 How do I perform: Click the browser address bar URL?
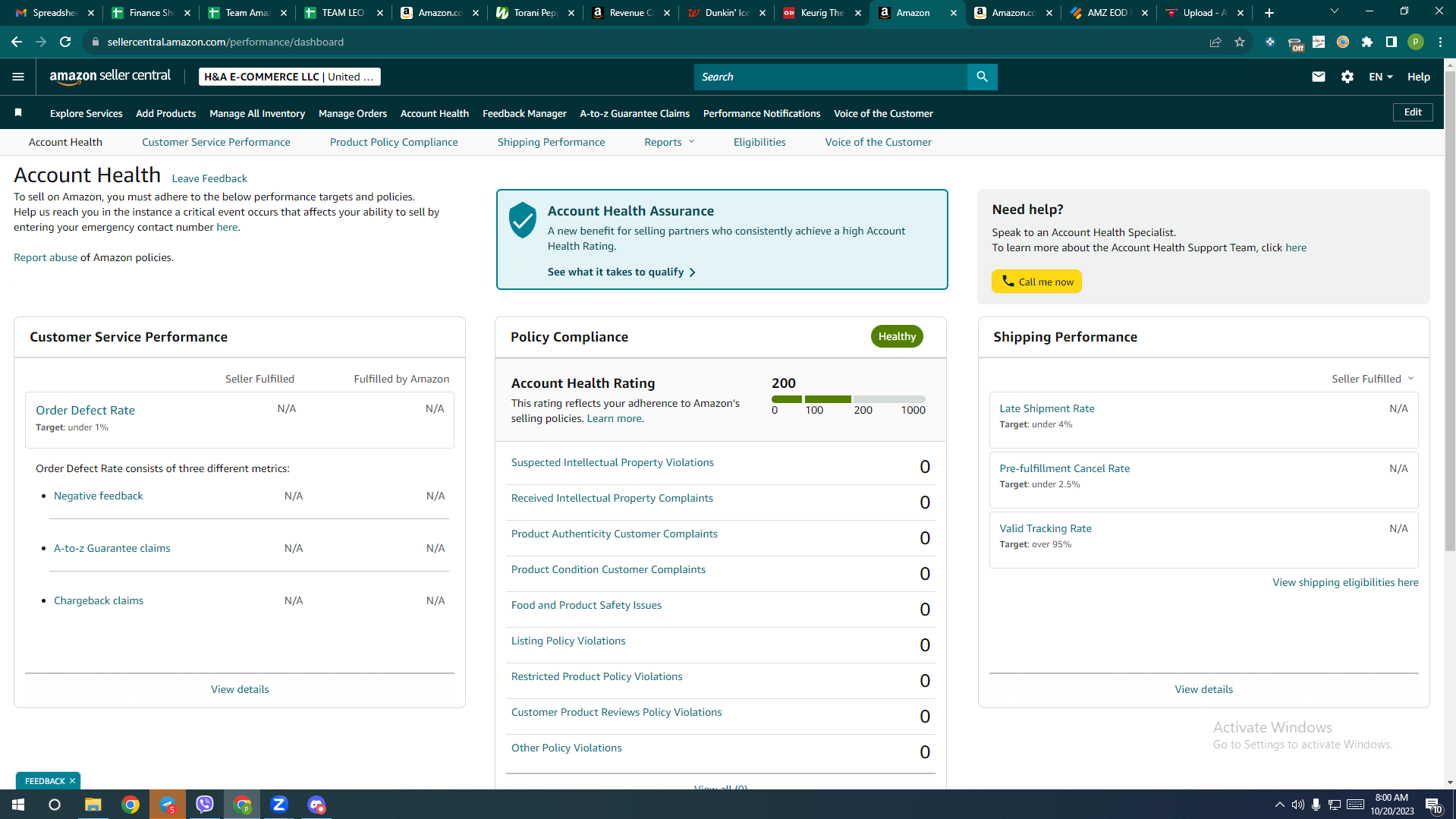pos(225,42)
